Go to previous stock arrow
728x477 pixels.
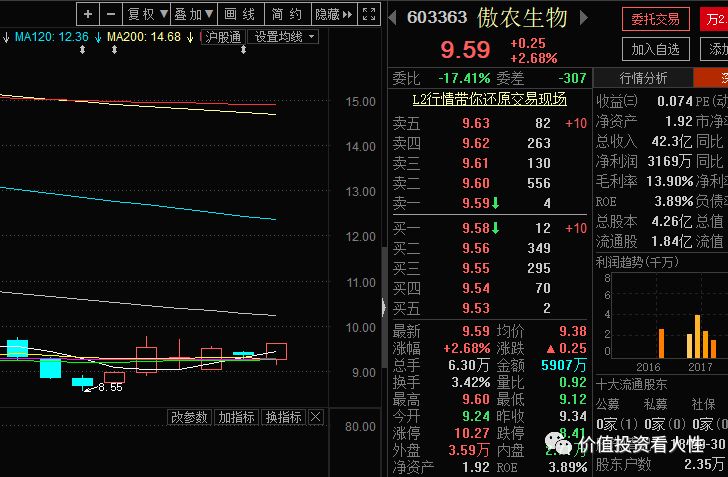[392, 18]
